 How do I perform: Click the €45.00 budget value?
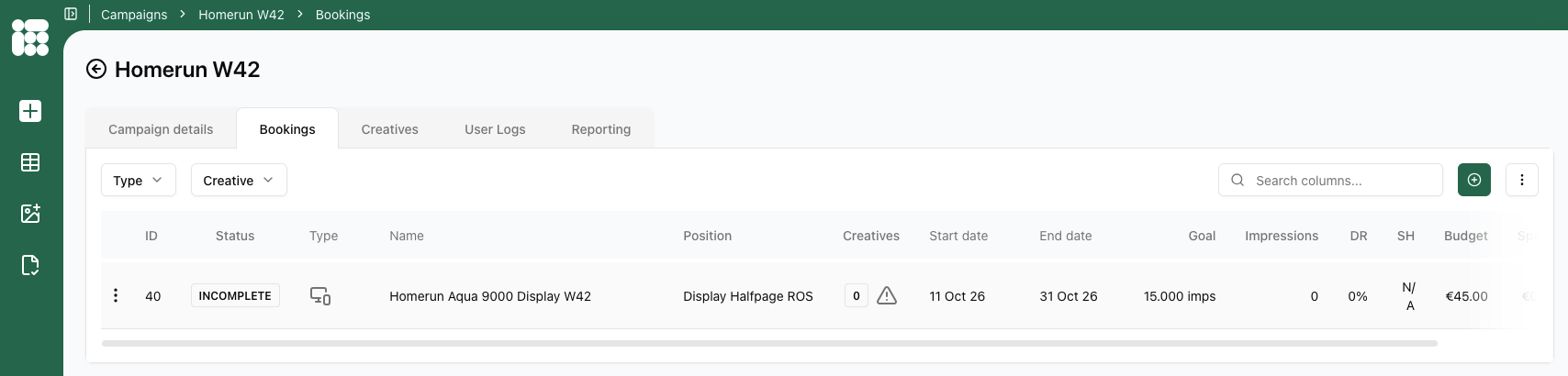[x=1466, y=296]
